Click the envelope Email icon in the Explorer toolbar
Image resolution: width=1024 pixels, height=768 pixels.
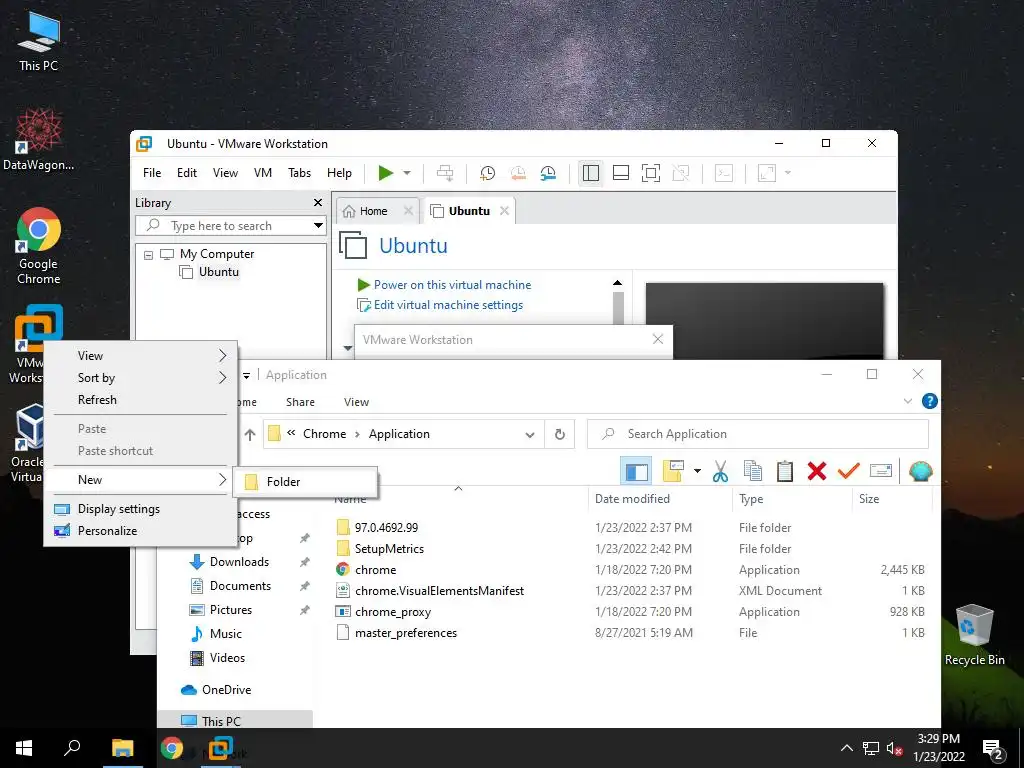[880, 471]
